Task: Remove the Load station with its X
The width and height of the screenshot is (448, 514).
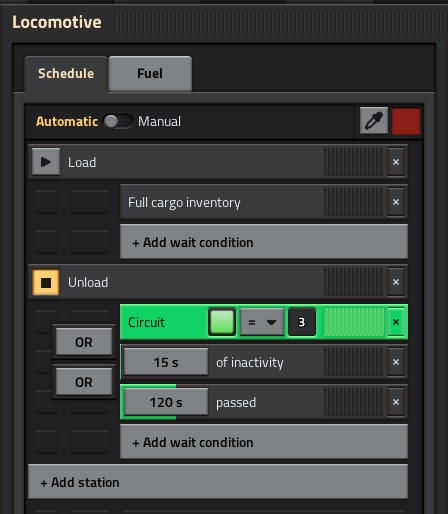Action: coord(396,162)
